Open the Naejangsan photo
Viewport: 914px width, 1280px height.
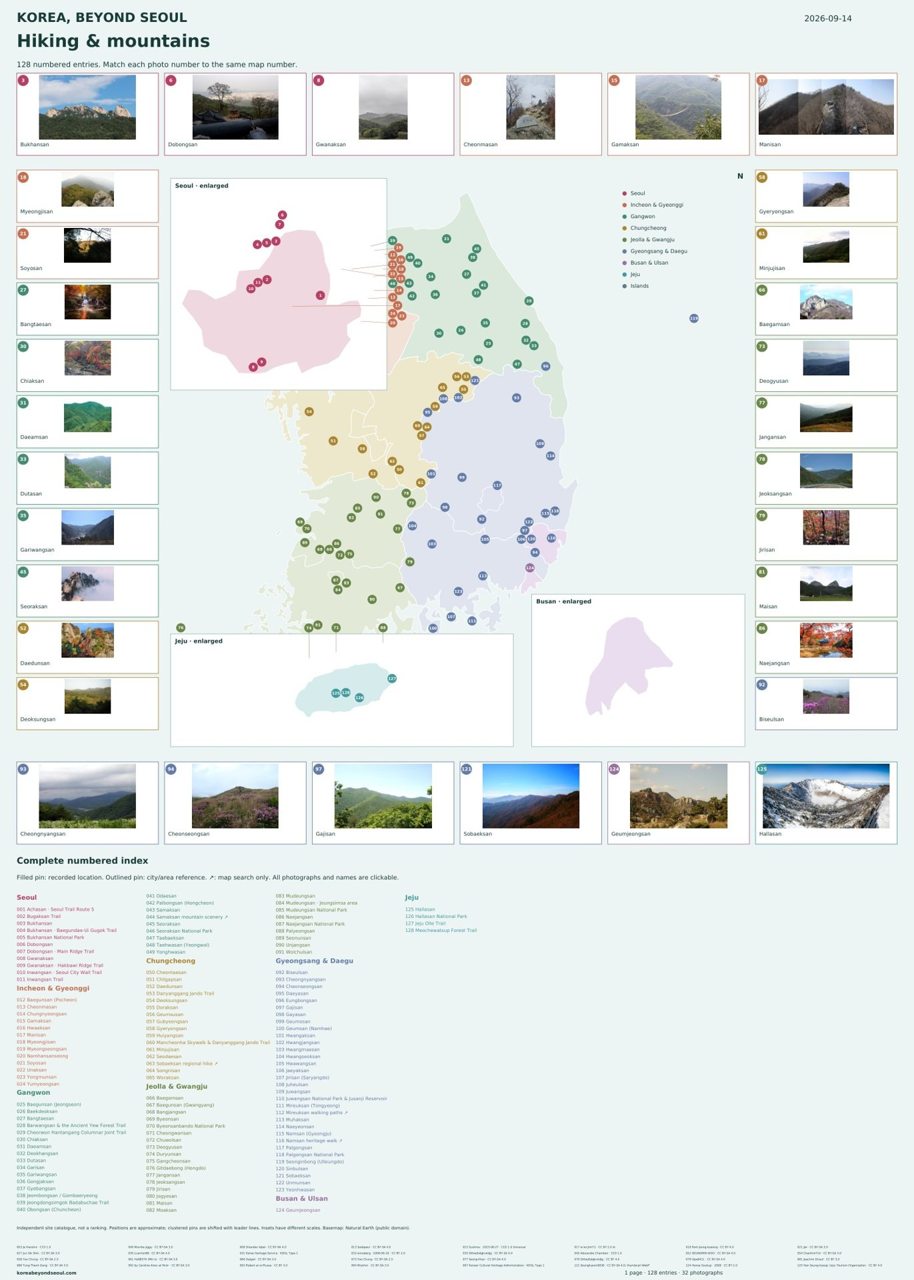point(826,640)
